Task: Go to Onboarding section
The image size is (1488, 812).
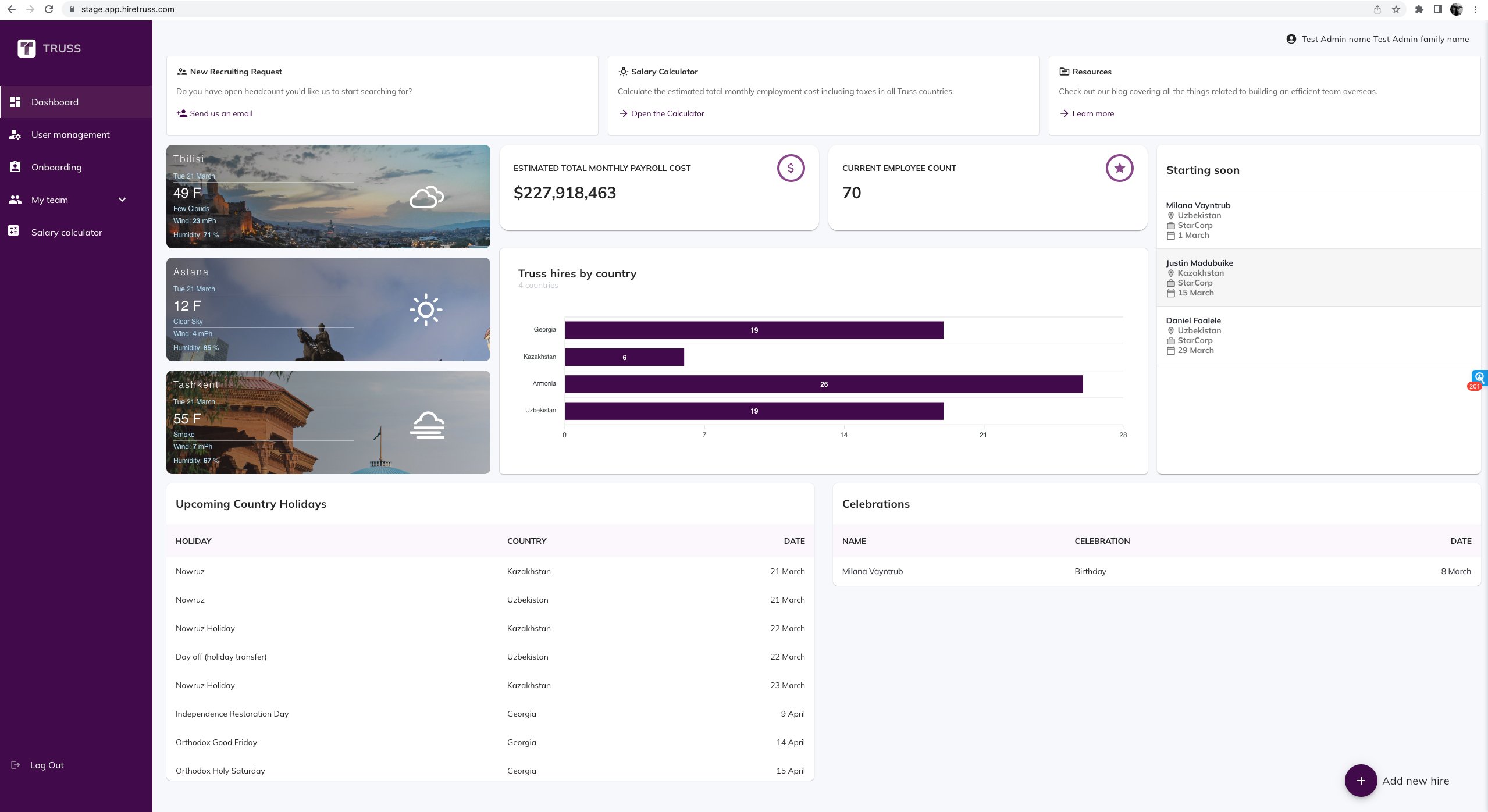Action: (x=56, y=167)
